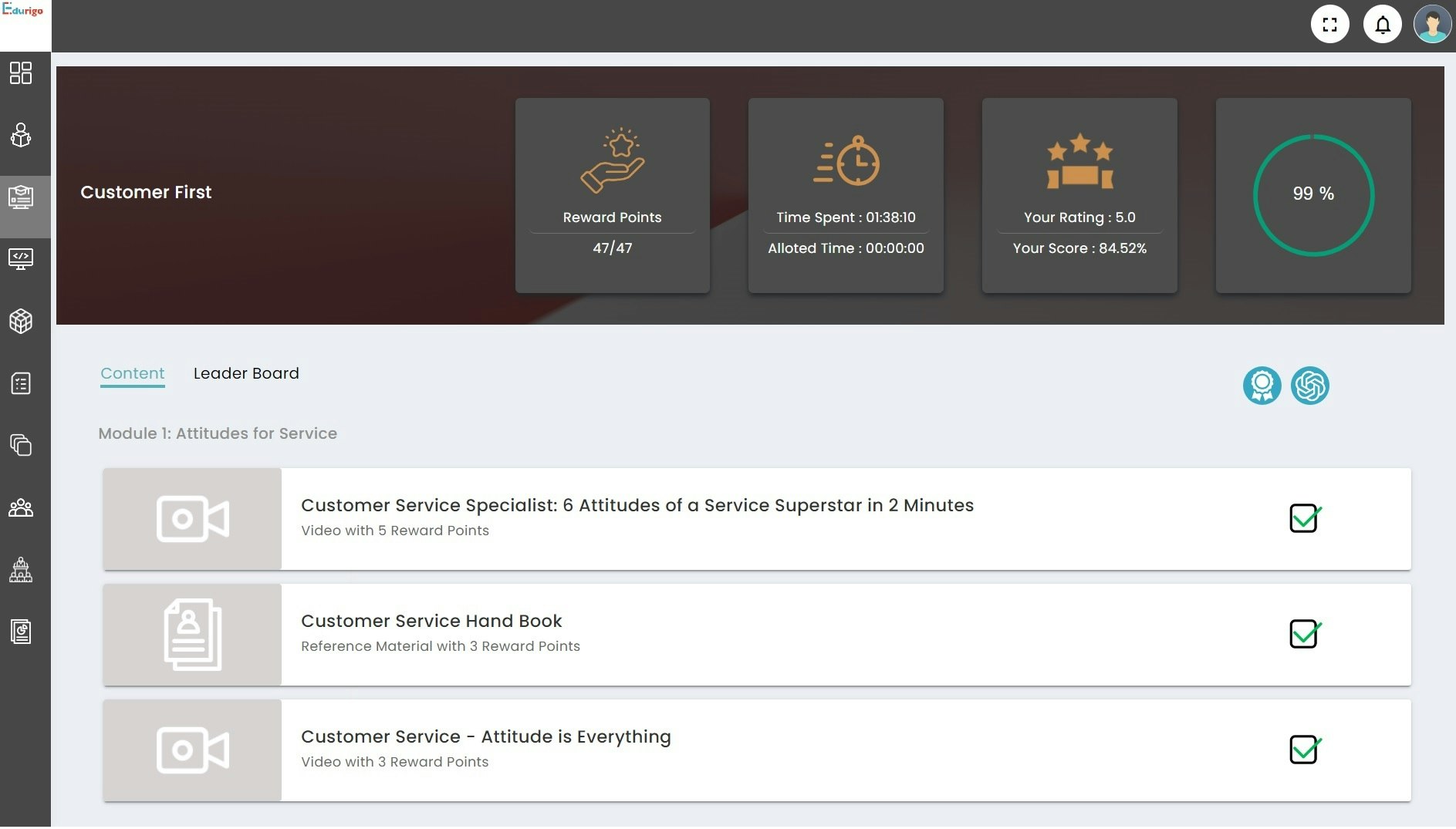Open the code screen icon in sidebar
Screen dimensions: 1456x829
pyautogui.click(x=21, y=259)
